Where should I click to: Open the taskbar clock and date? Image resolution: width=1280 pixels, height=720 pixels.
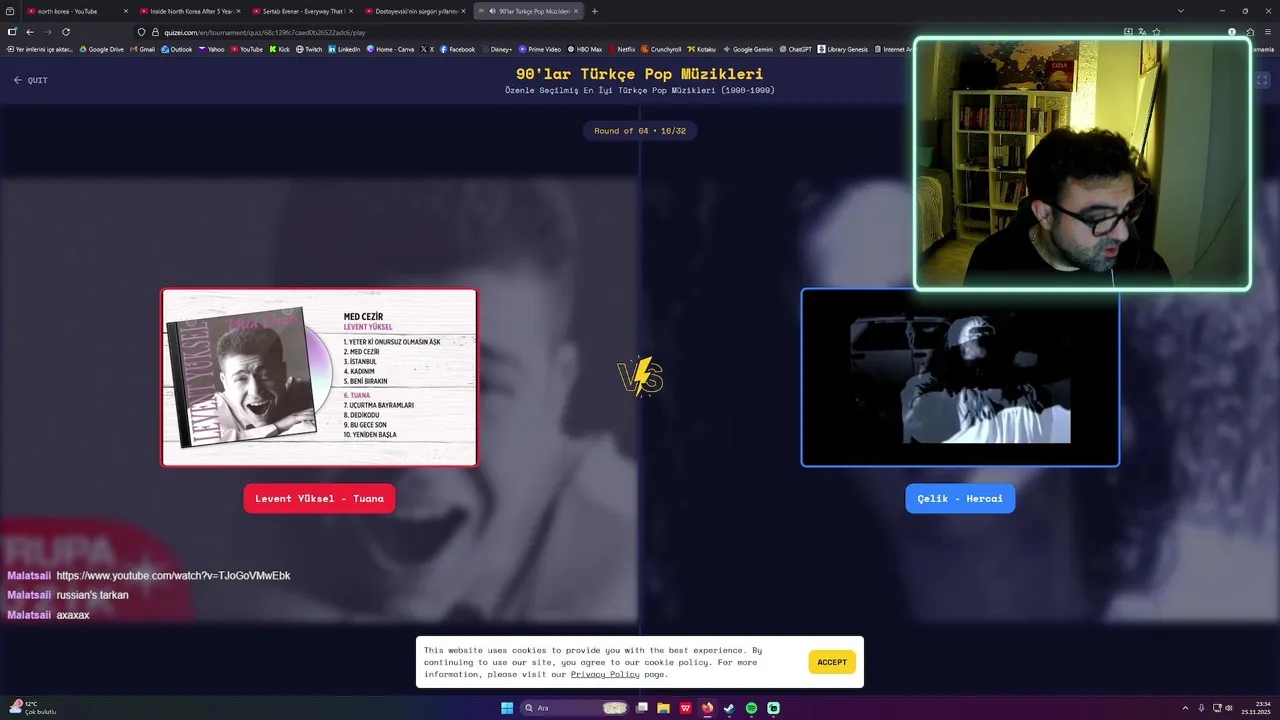click(x=1256, y=708)
